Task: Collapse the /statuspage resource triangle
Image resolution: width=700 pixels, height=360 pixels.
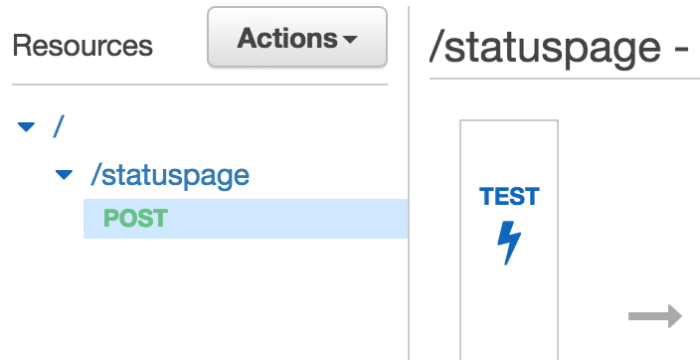Action: 64,175
